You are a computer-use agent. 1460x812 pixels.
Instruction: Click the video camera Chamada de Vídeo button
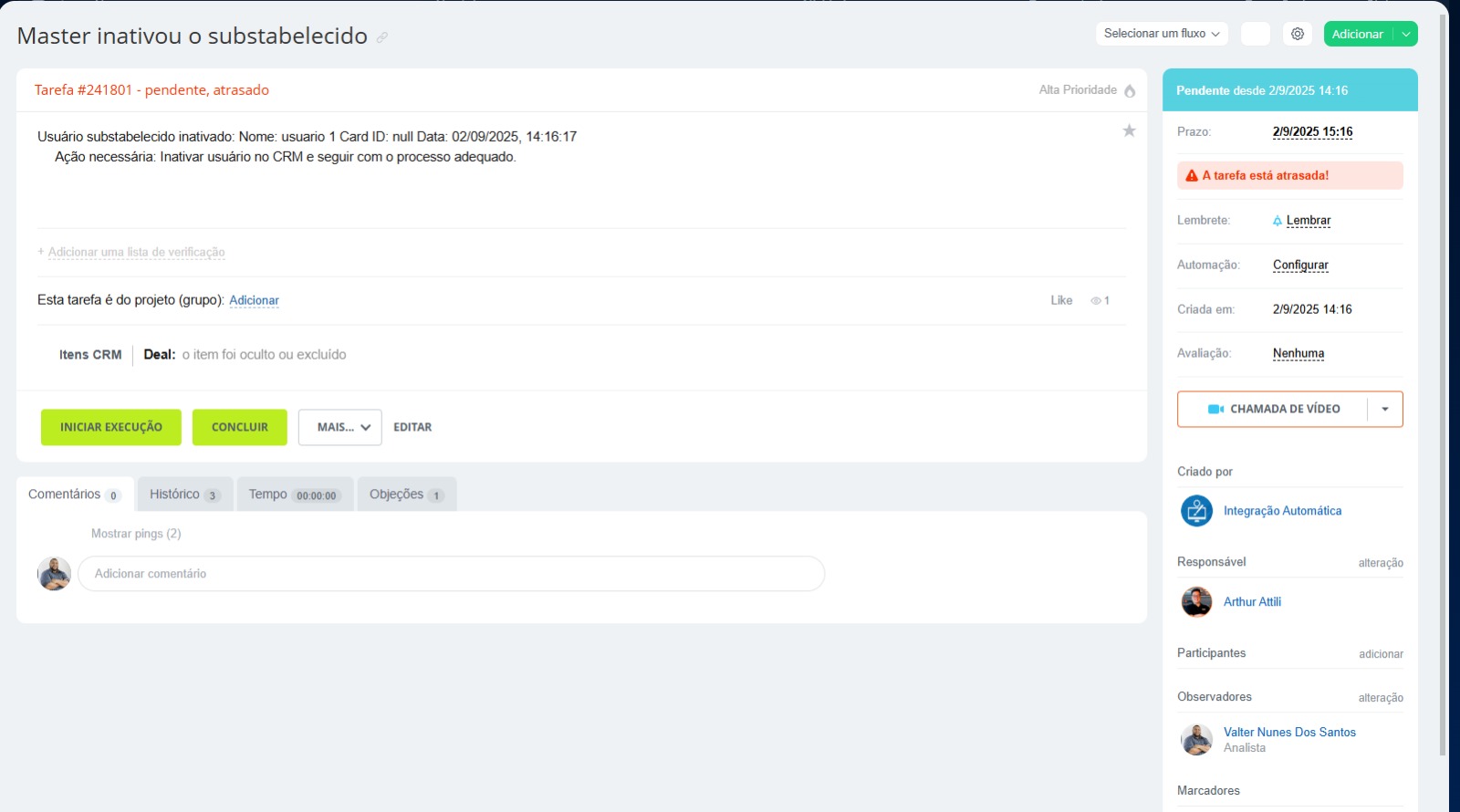(1274, 409)
